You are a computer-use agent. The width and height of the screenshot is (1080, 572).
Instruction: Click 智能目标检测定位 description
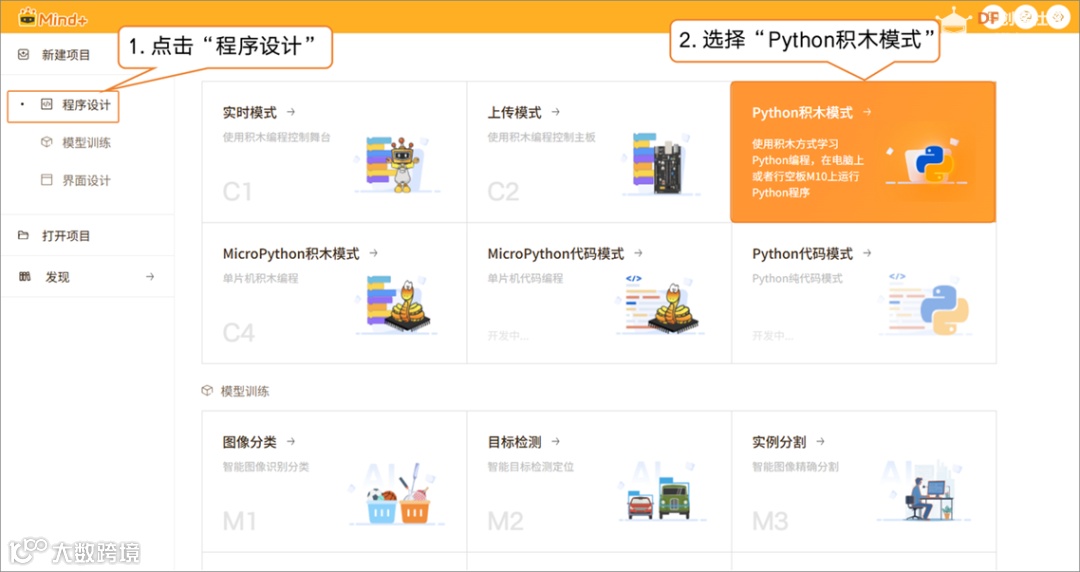point(530,467)
